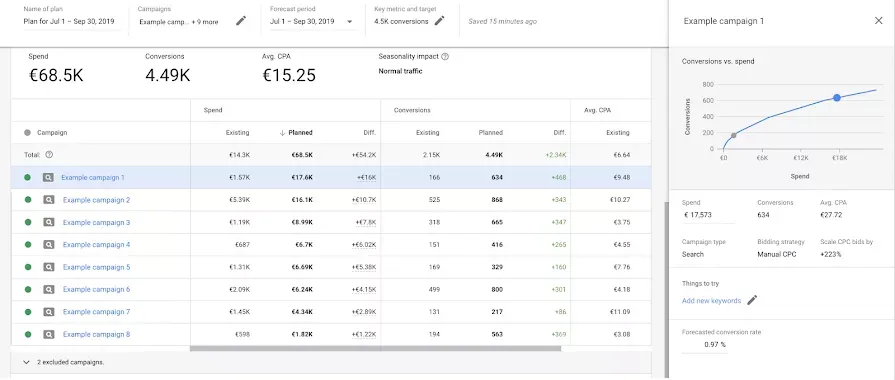The width and height of the screenshot is (895, 380).
Task: Click gray existing point on conversions curve
Action: pyautogui.click(x=733, y=135)
